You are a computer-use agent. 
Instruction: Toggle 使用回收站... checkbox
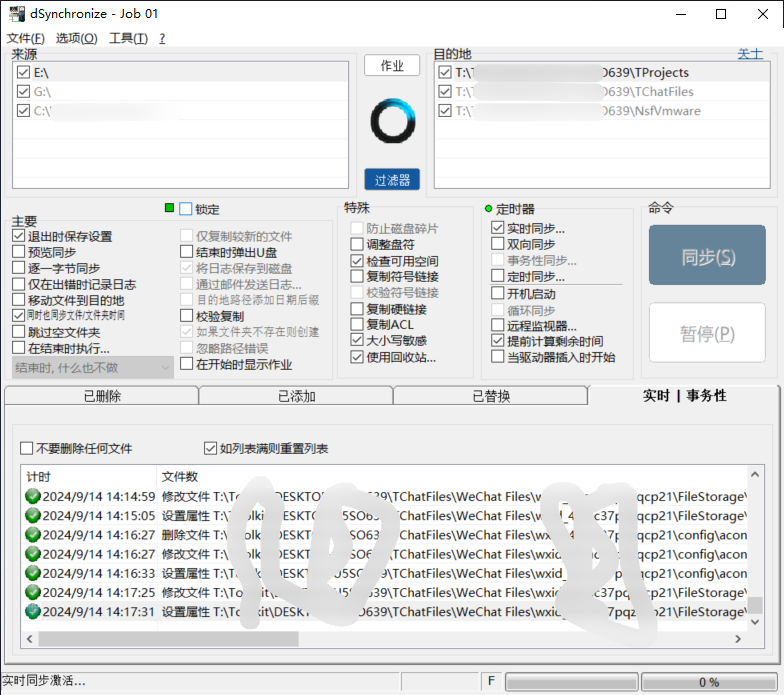coord(356,357)
